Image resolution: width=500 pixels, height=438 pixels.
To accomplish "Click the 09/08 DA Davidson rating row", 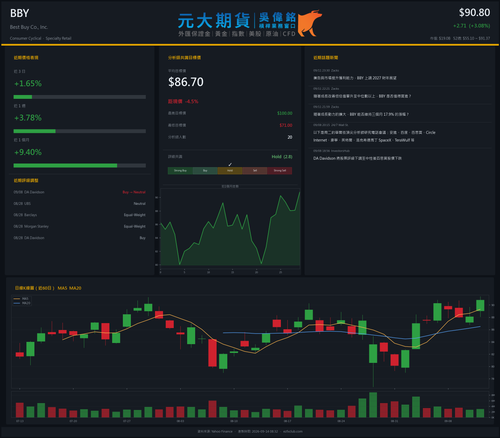I will coord(80,192).
